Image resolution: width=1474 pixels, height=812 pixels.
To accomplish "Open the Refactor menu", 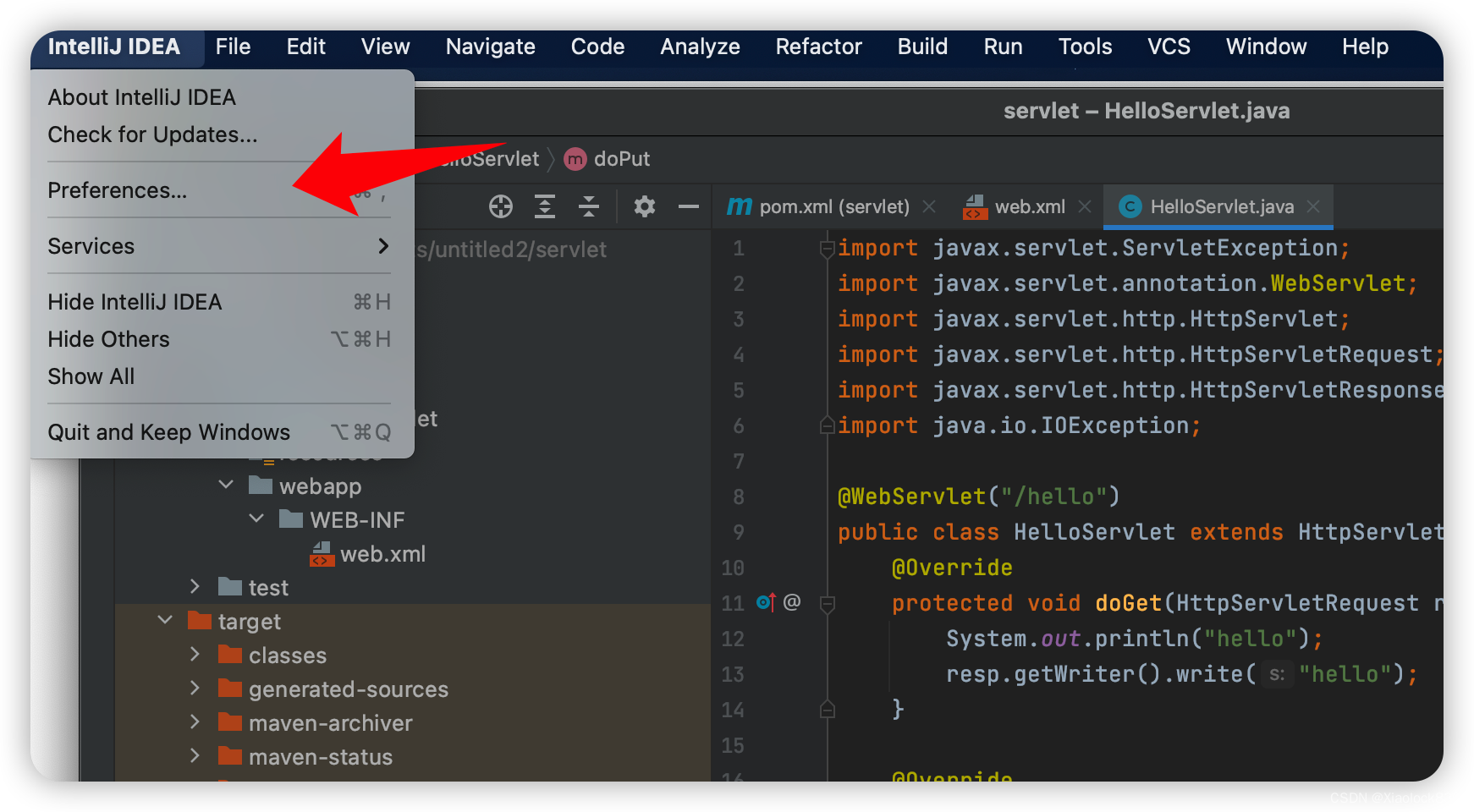I will pos(818,47).
